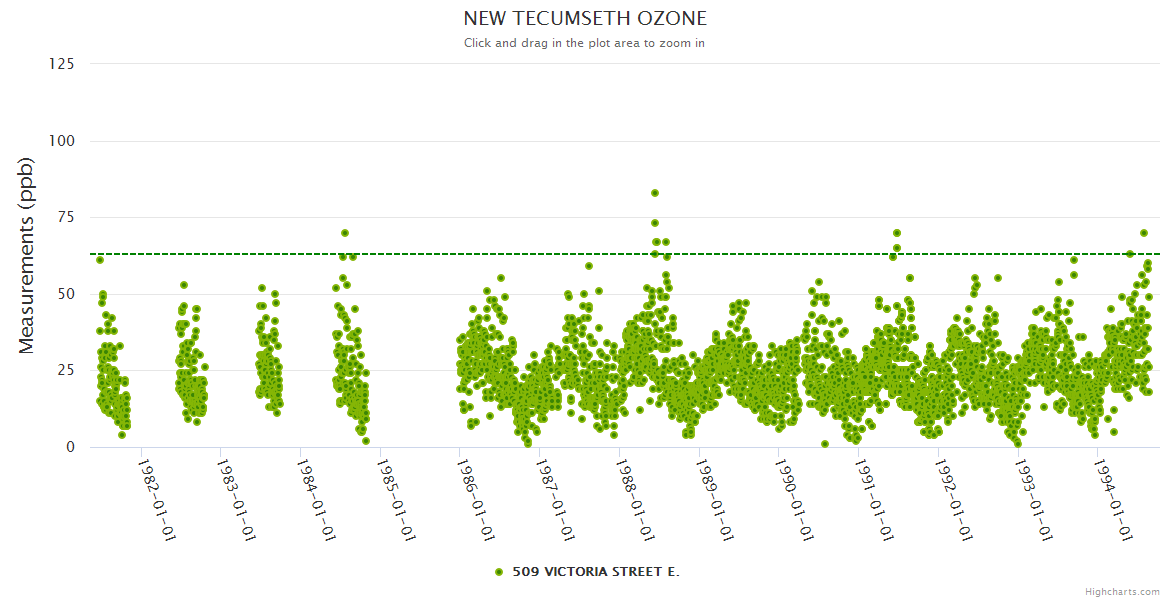1170x600 pixels.
Task: Click the highest data point in 1991
Action: [x=897, y=233]
